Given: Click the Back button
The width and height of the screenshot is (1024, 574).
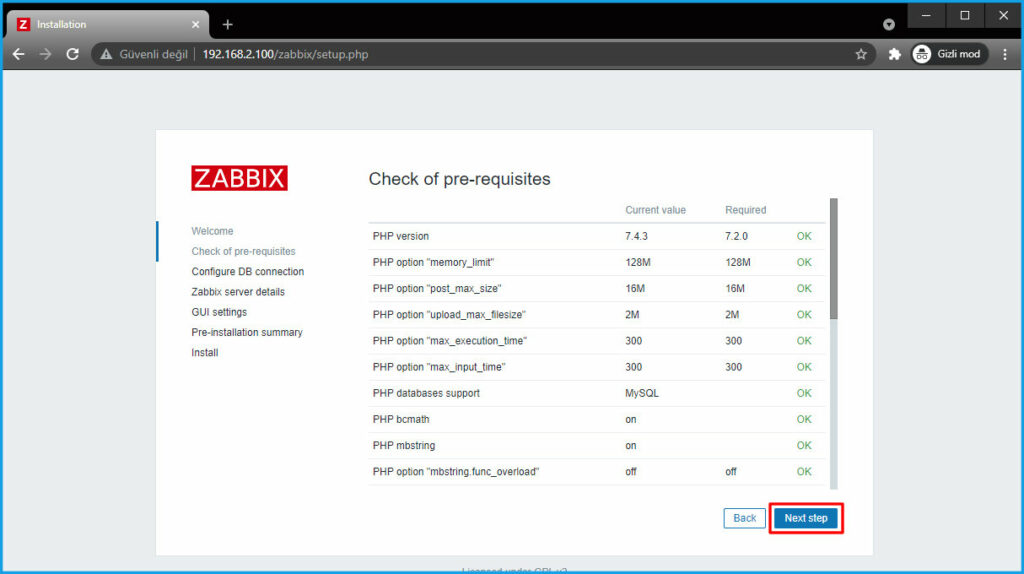Looking at the screenshot, I should (x=744, y=518).
